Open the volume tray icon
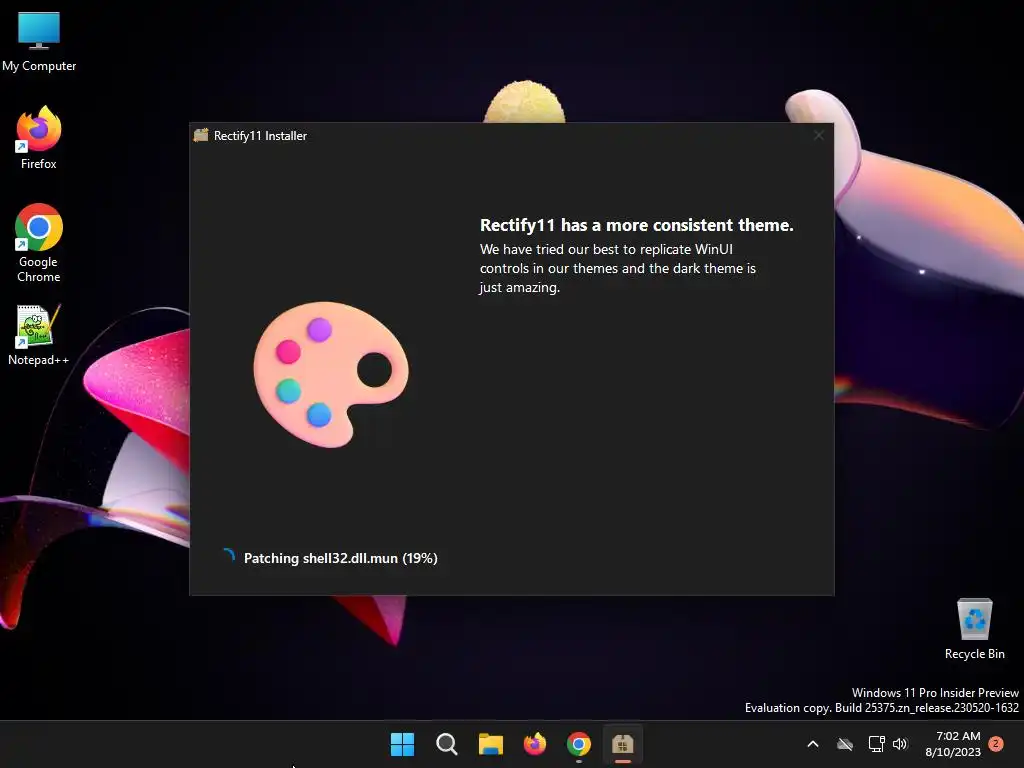The height and width of the screenshot is (768, 1024). pos(900,744)
